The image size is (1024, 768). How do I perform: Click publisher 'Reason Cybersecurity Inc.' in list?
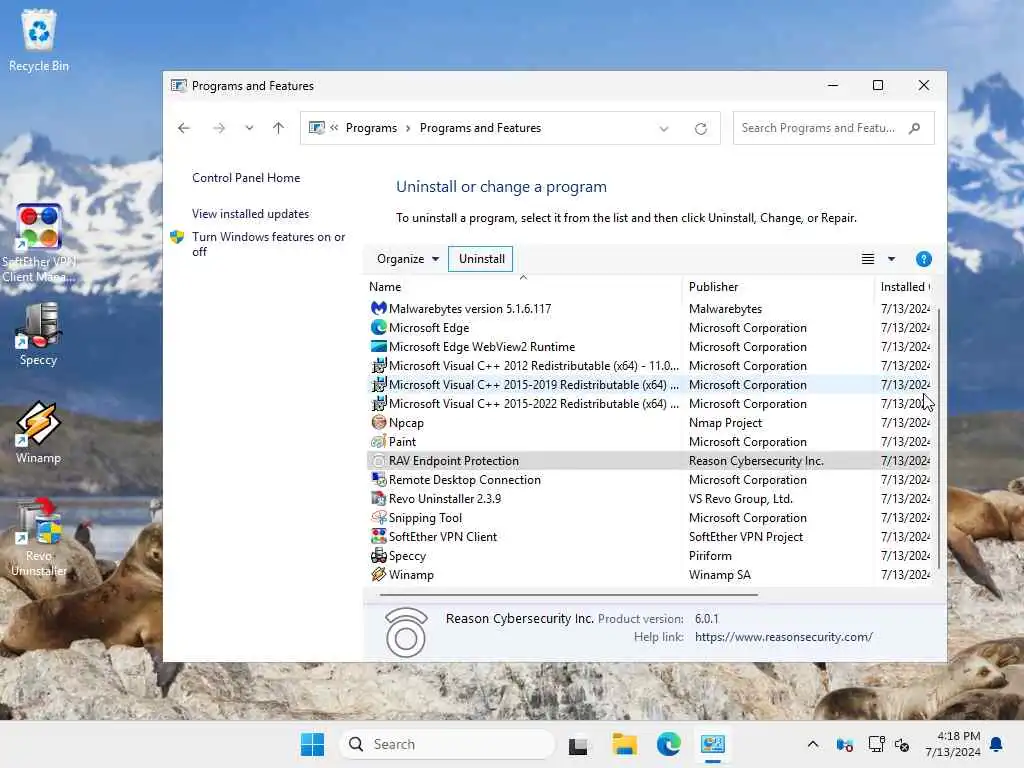click(x=756, y=460)
